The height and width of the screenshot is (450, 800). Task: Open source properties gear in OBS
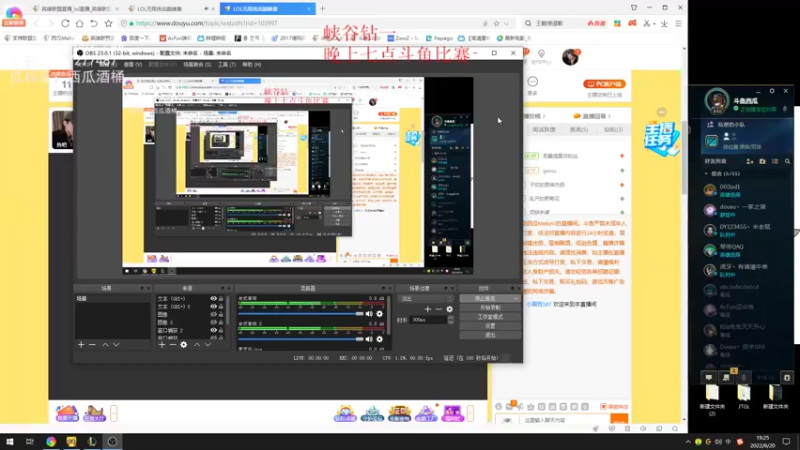(x=184, y=345)
